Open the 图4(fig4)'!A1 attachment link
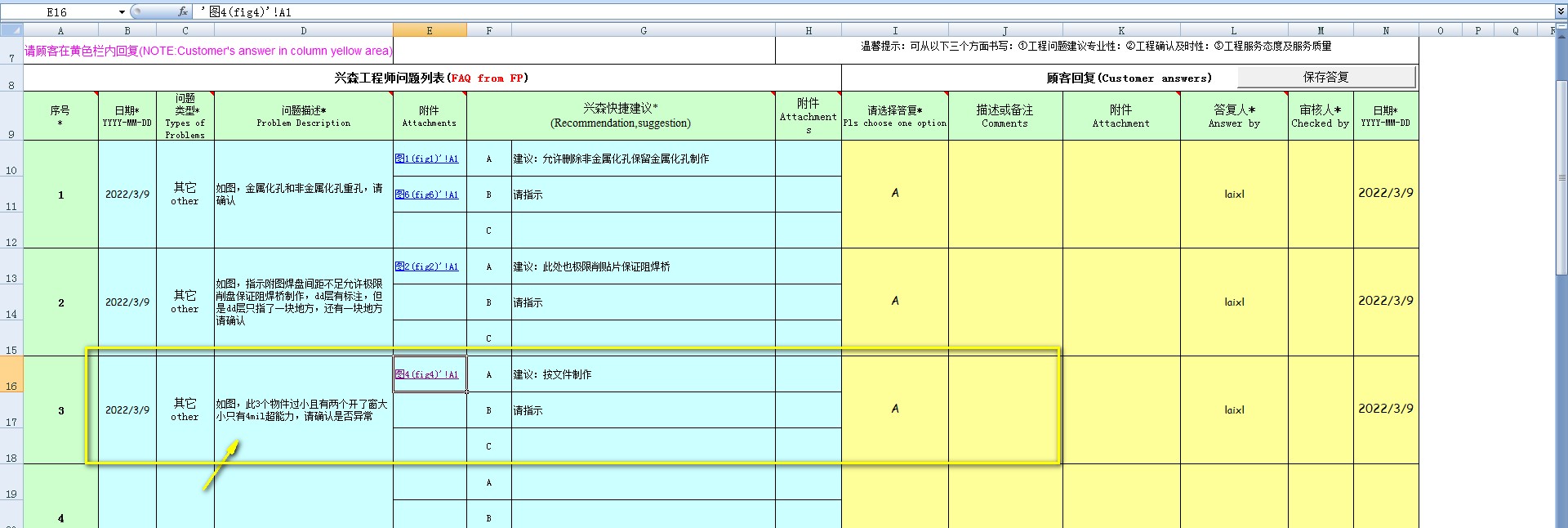1568x528 pixels. (426, 374)
